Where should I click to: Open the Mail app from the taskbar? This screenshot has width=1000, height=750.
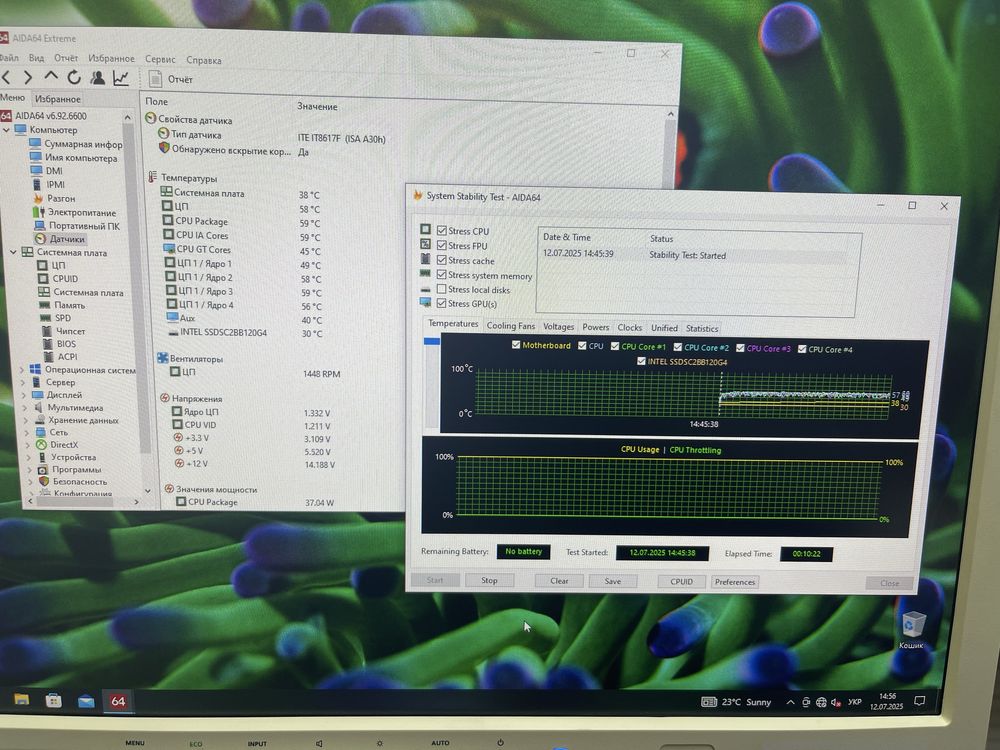(86, 701)
